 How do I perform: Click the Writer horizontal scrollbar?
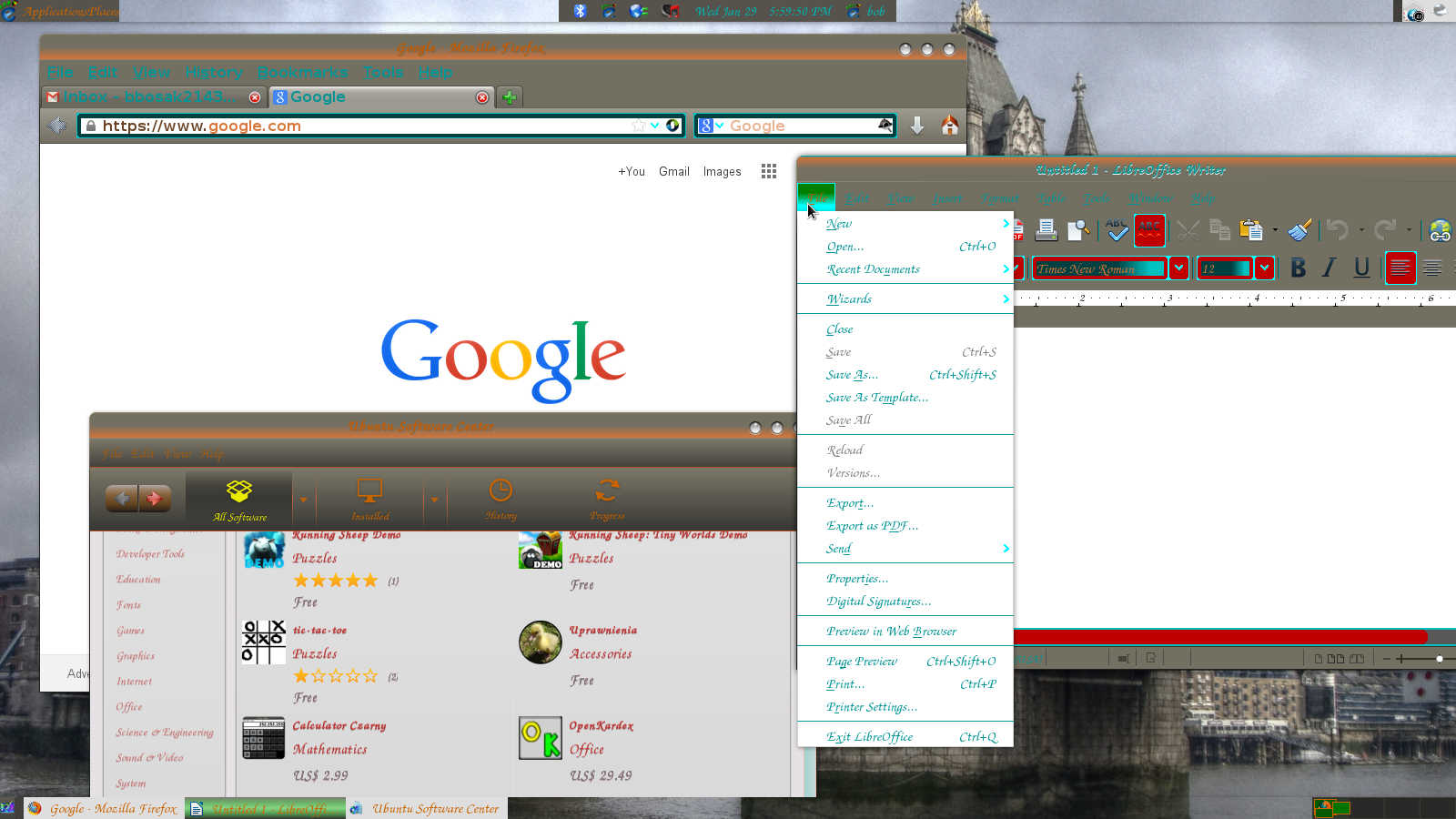pos(1219,636)
